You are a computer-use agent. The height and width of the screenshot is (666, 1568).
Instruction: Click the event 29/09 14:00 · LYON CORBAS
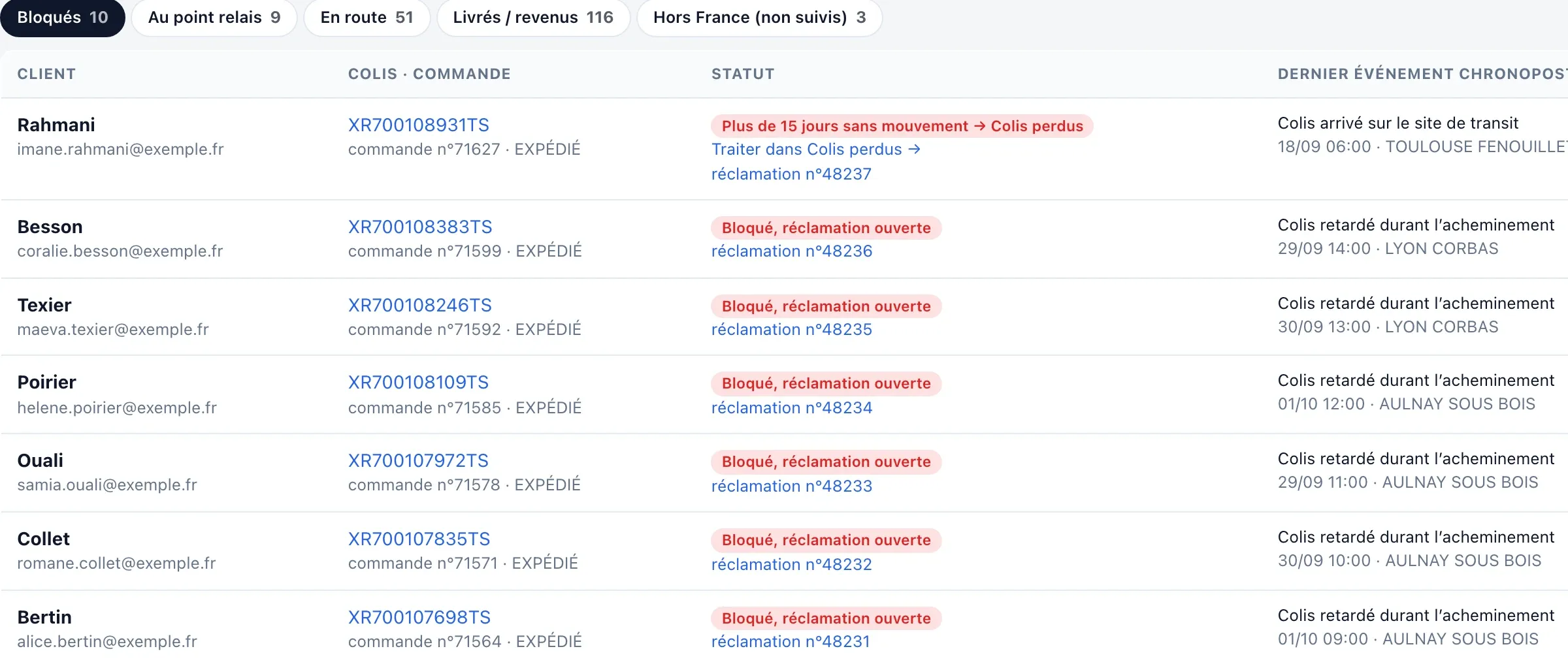tap(1388, 249)
